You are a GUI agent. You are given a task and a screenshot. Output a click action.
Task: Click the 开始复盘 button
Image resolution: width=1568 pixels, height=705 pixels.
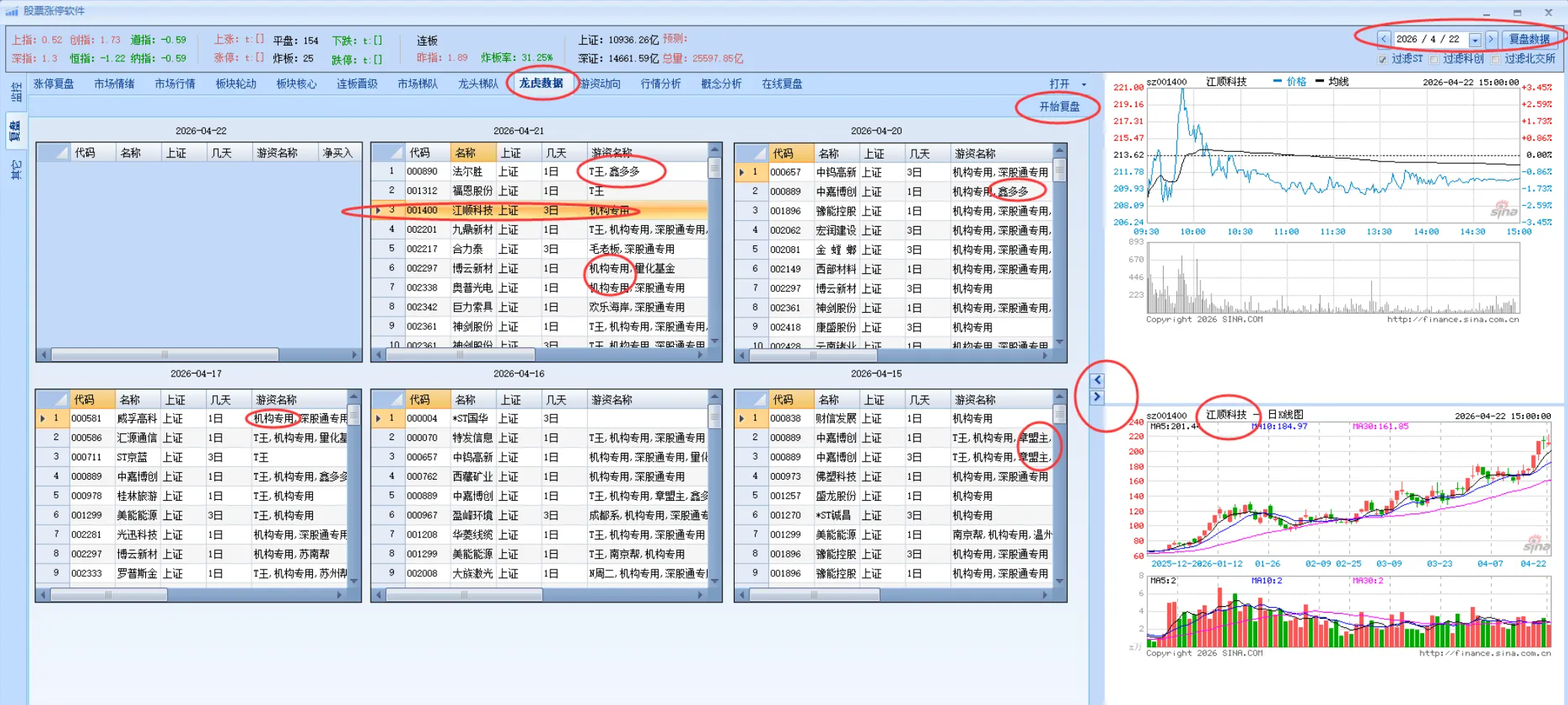[1058, 107]
